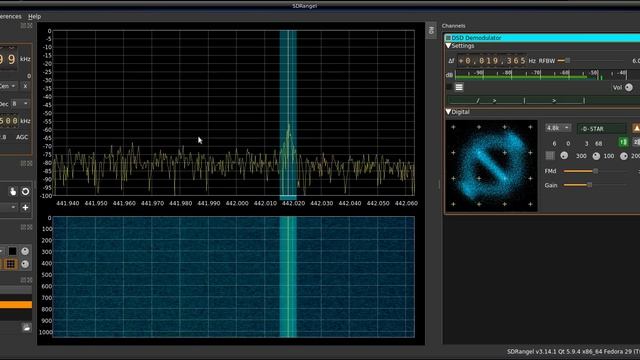Click the orange progress bar on the left
This screenshot has width=640, height=360.
[x=16, y=304]
